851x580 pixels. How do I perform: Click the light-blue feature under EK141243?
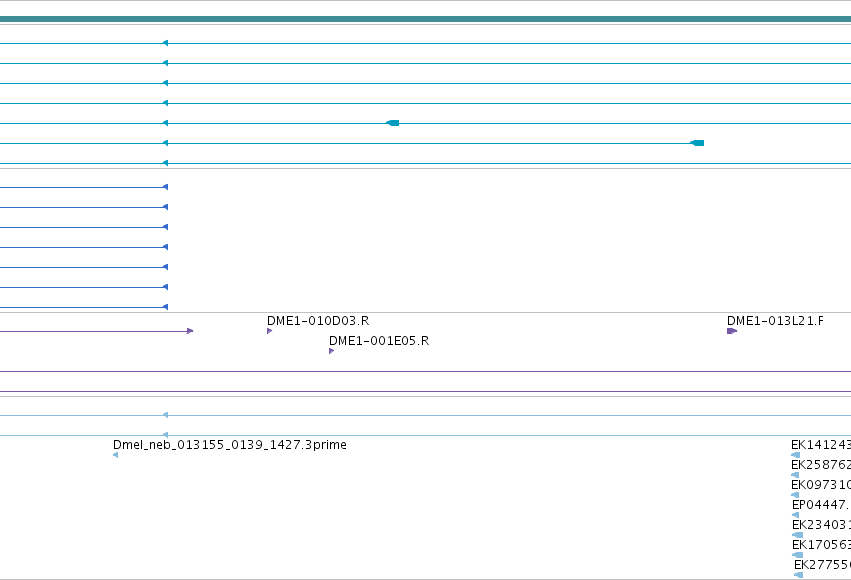tap(796, 455)
